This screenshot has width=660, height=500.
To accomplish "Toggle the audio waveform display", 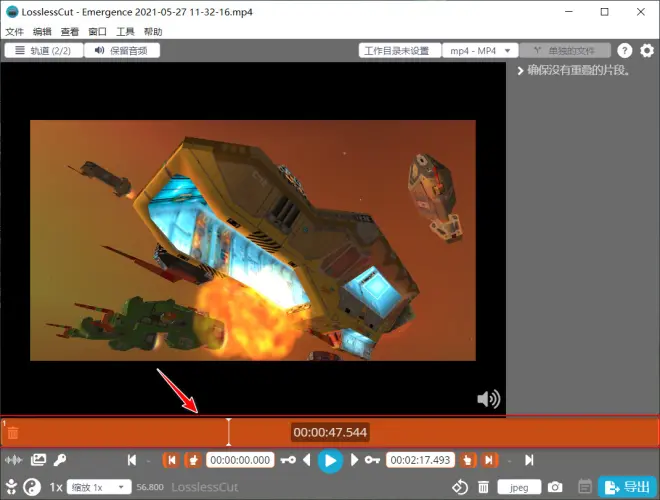I will click(x=13, y=460).
